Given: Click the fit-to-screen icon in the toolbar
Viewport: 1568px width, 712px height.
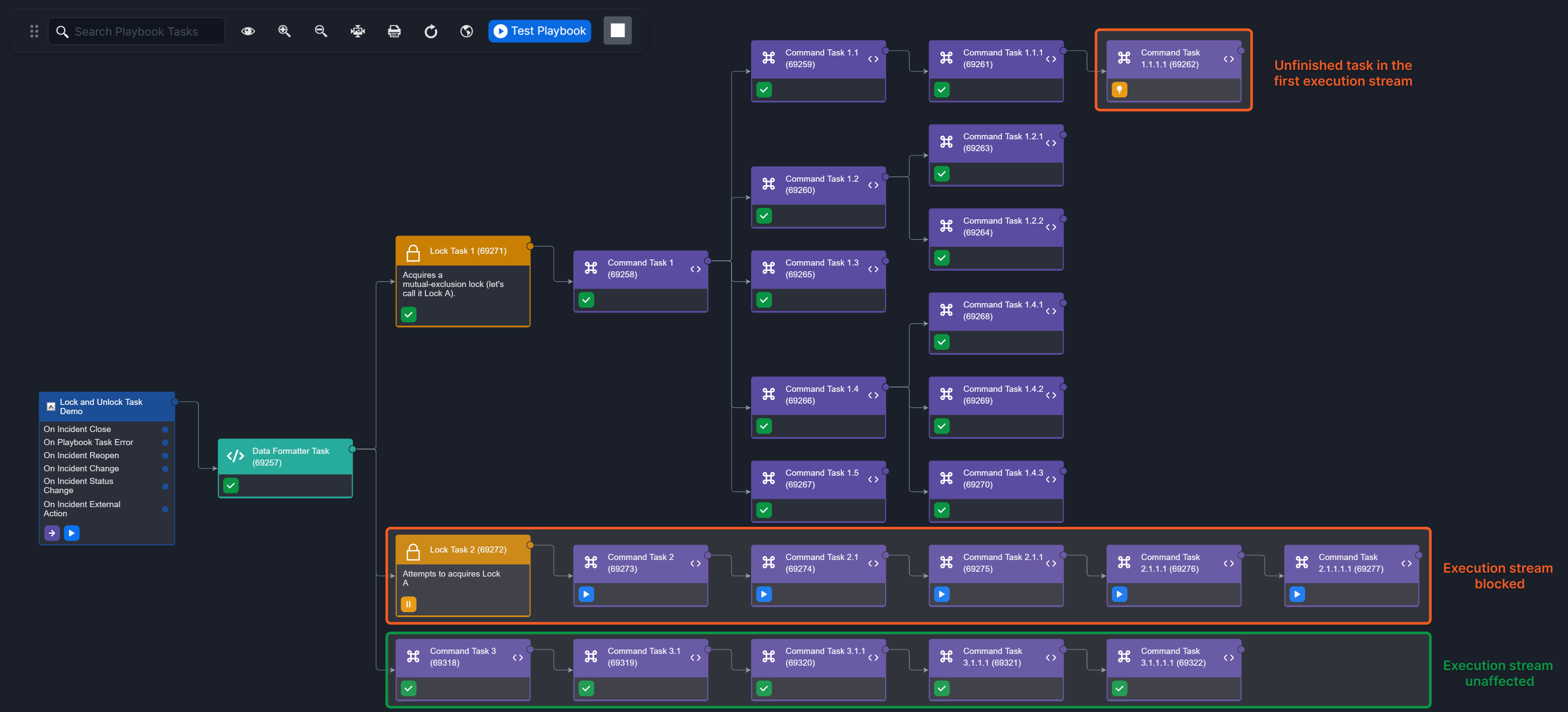Looking at the screenshot, I should click(358, 31).
